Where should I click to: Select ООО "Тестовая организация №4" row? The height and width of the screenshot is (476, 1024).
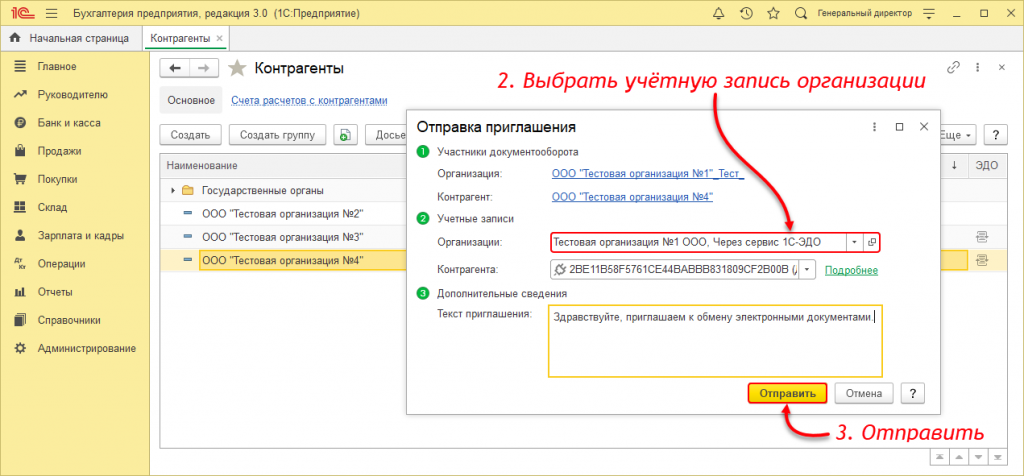(282, 260)
